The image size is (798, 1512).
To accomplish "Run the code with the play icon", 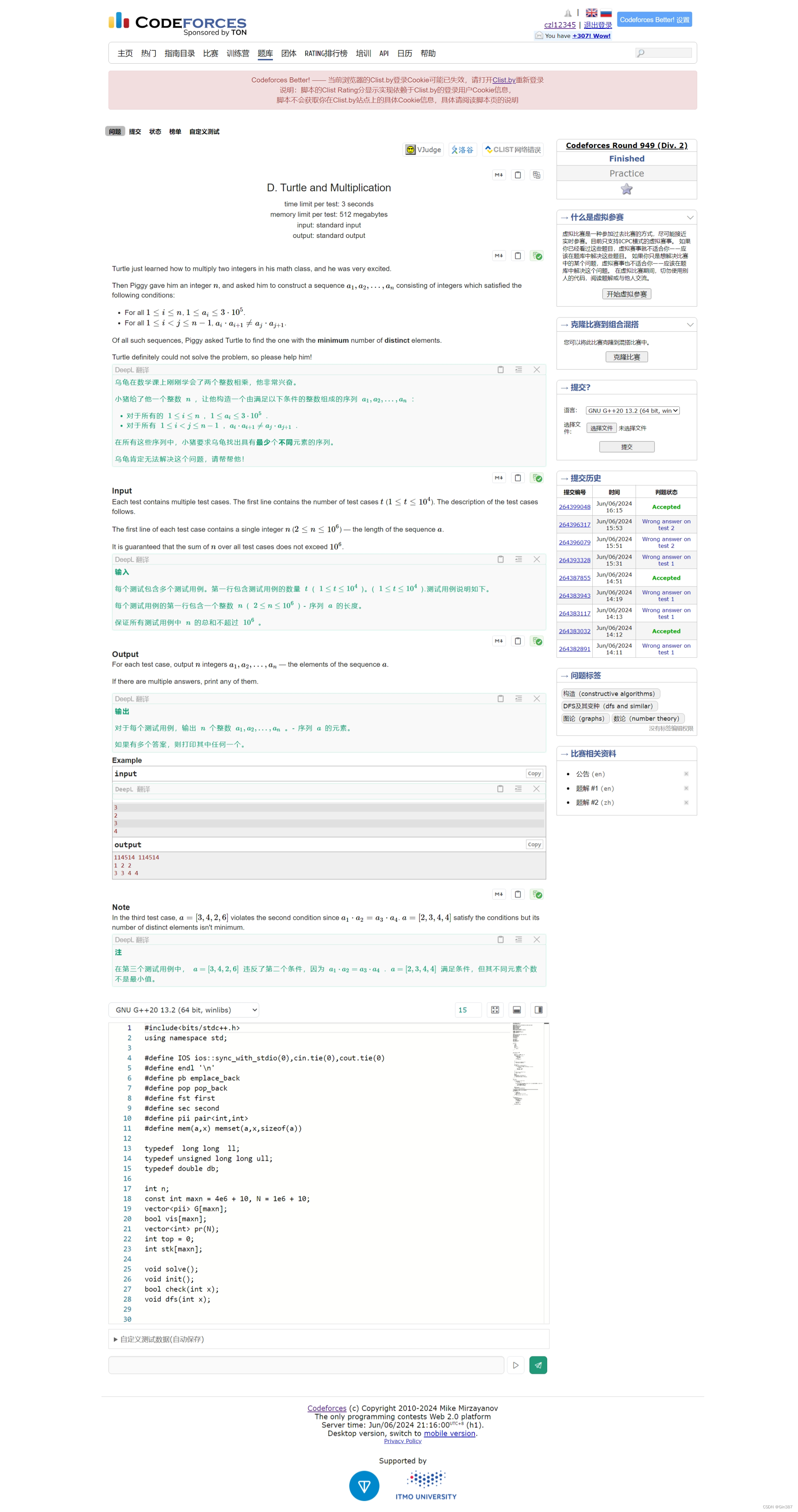I will pos(516,1365).
